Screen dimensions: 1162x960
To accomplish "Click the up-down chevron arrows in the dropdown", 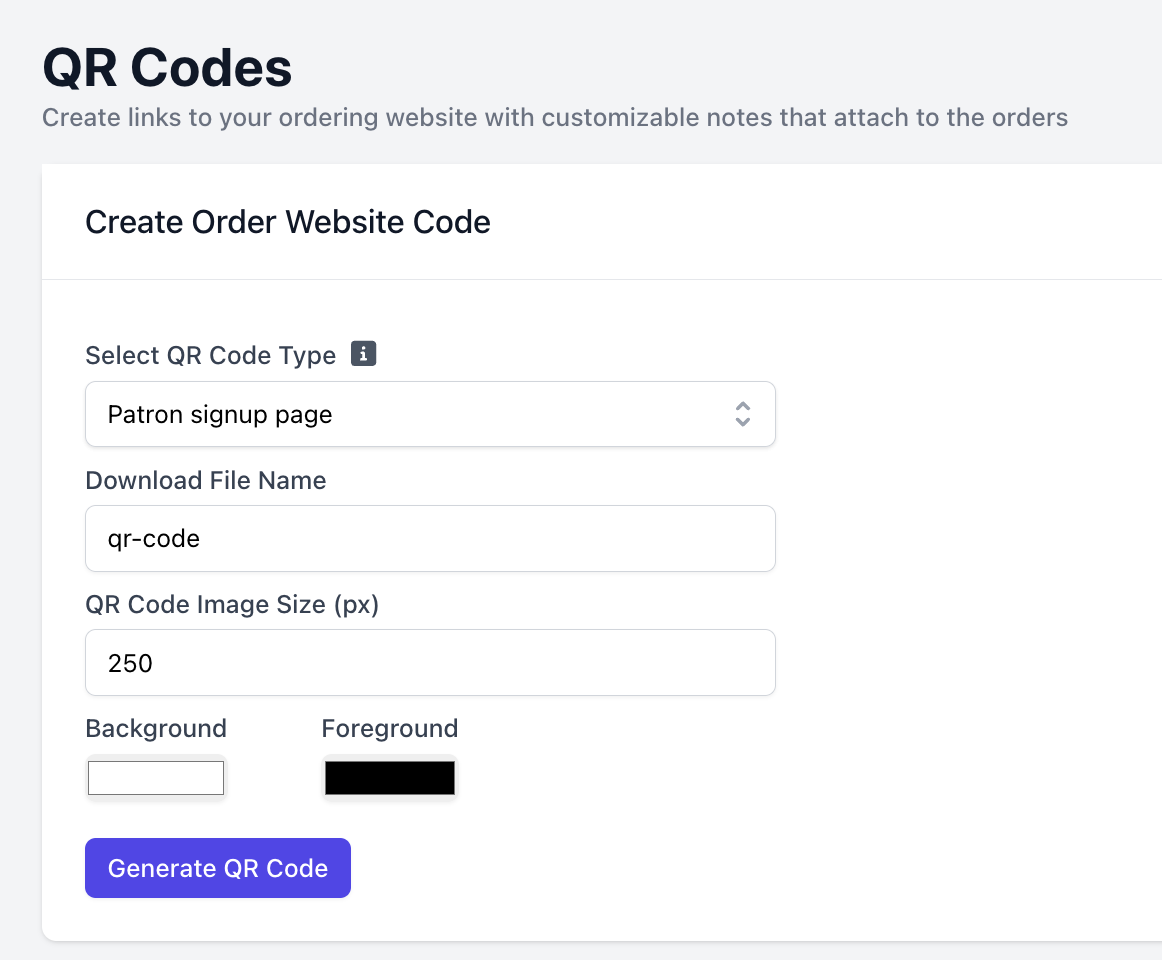I will [742, 414].
